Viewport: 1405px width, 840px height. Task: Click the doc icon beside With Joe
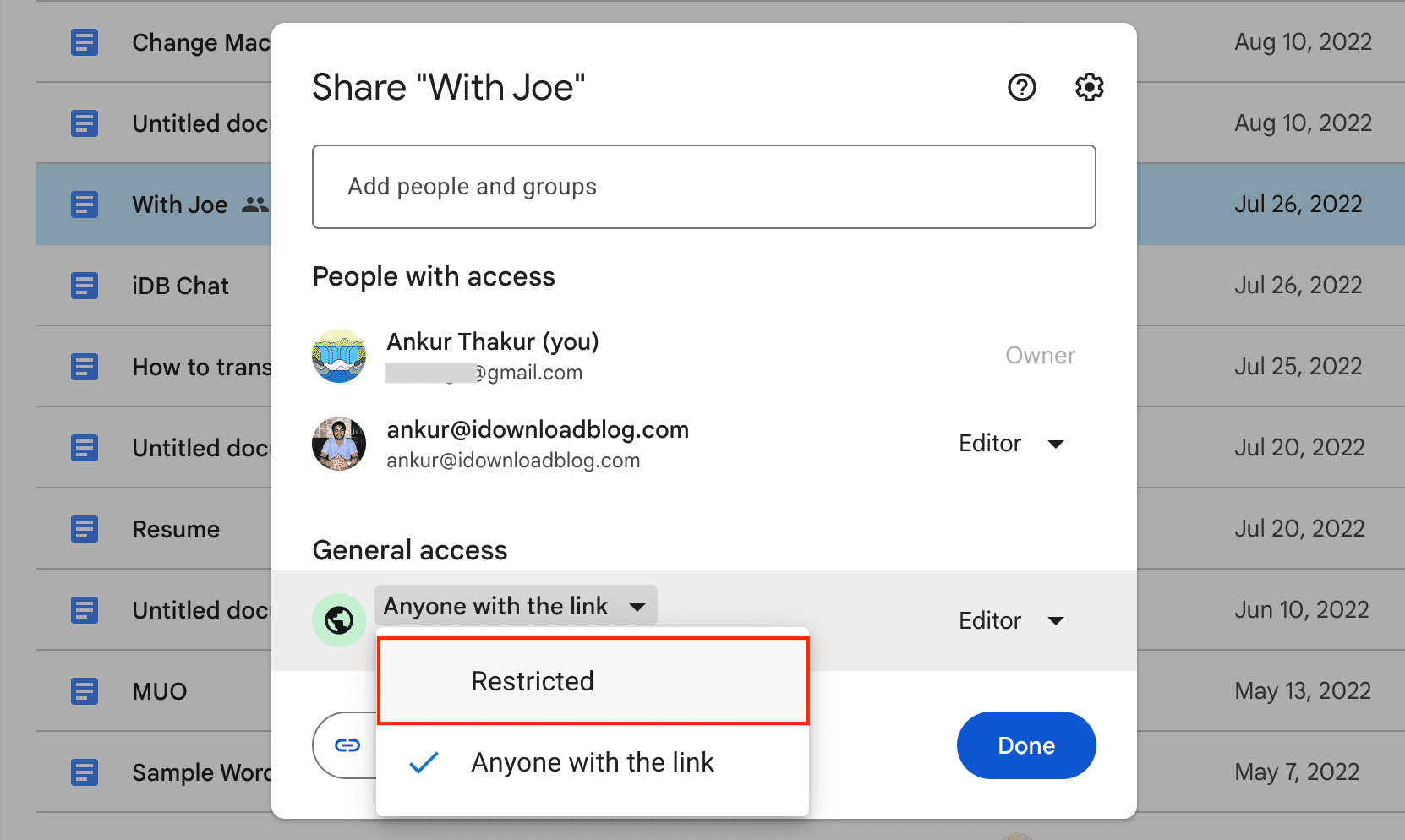(x=84, y=205)
